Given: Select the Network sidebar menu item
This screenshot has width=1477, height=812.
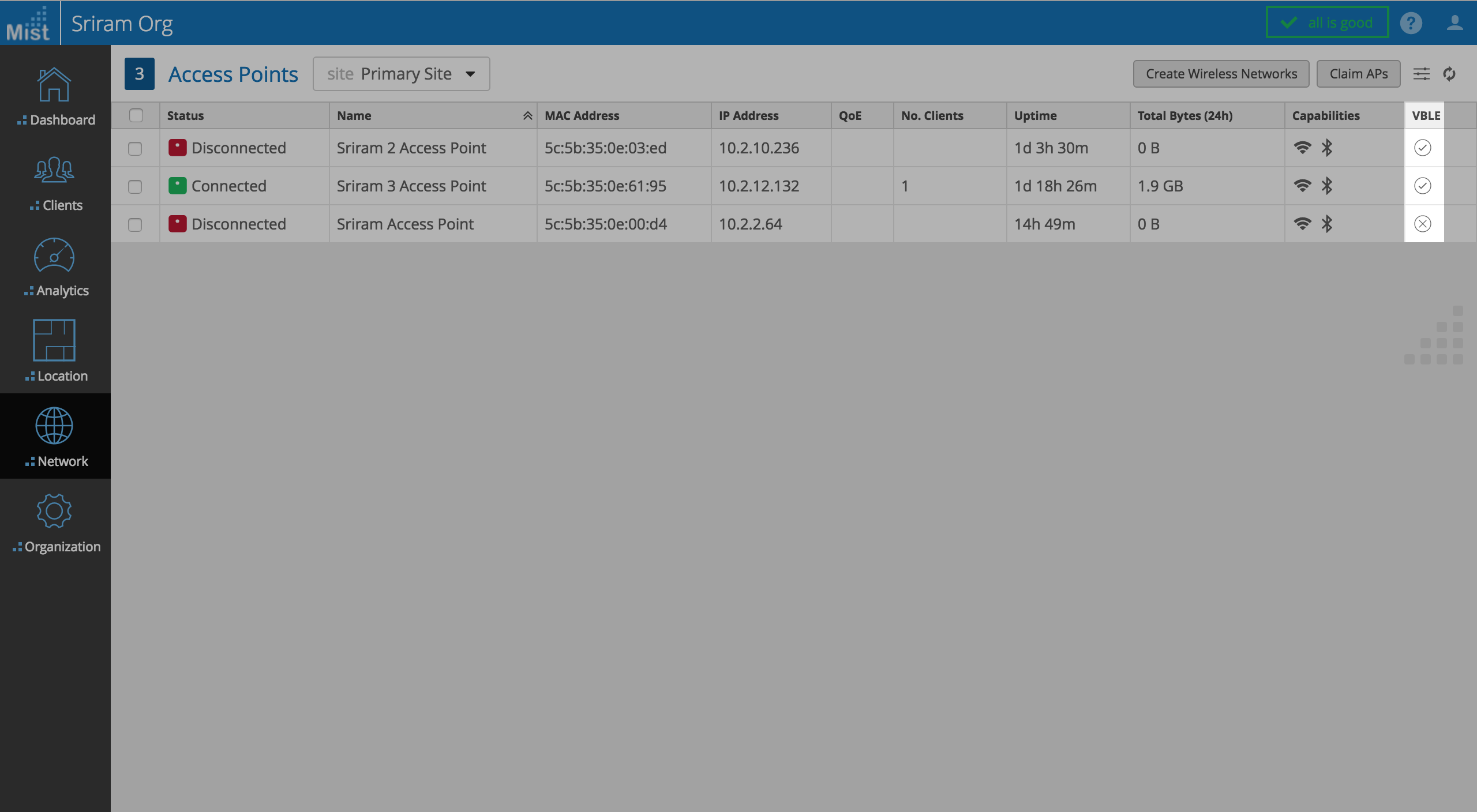Looking at the screenshot, I should pos(55,436).
